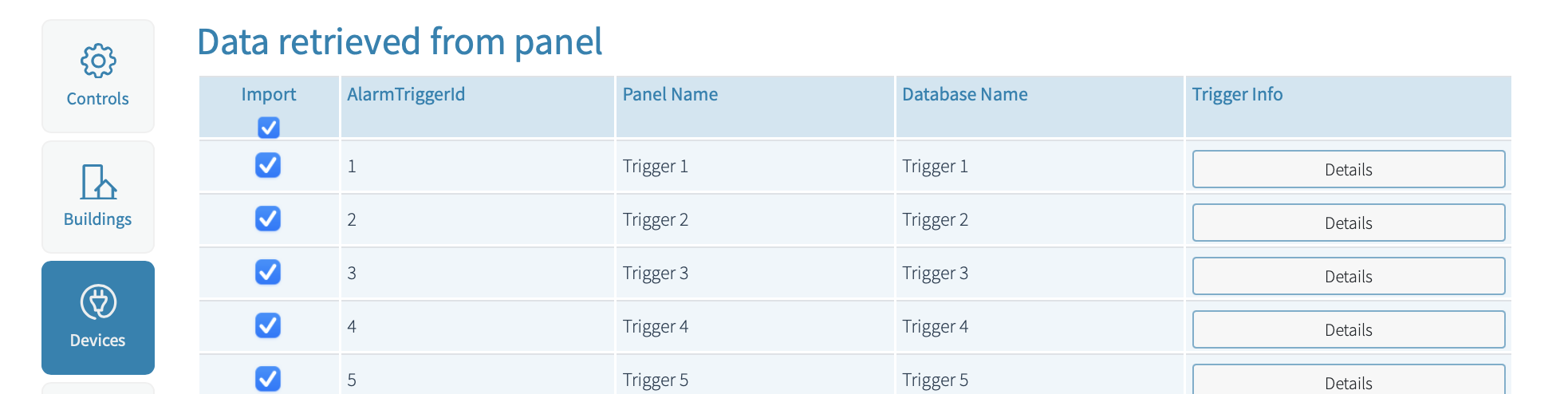Toggle the select-all Import checkbox in header
Screen dimensions: 1568x394
point(269,128)
